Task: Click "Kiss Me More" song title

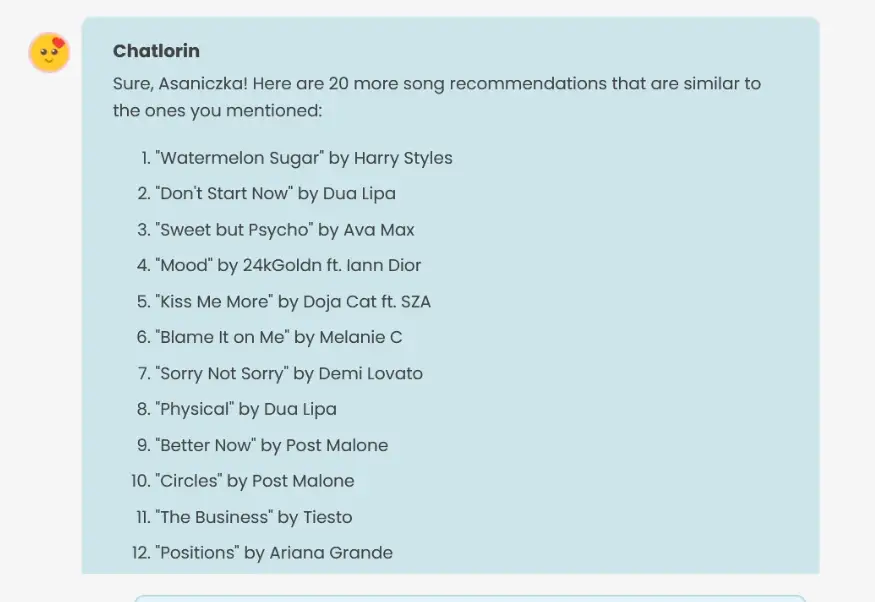Action: point(213,301)
